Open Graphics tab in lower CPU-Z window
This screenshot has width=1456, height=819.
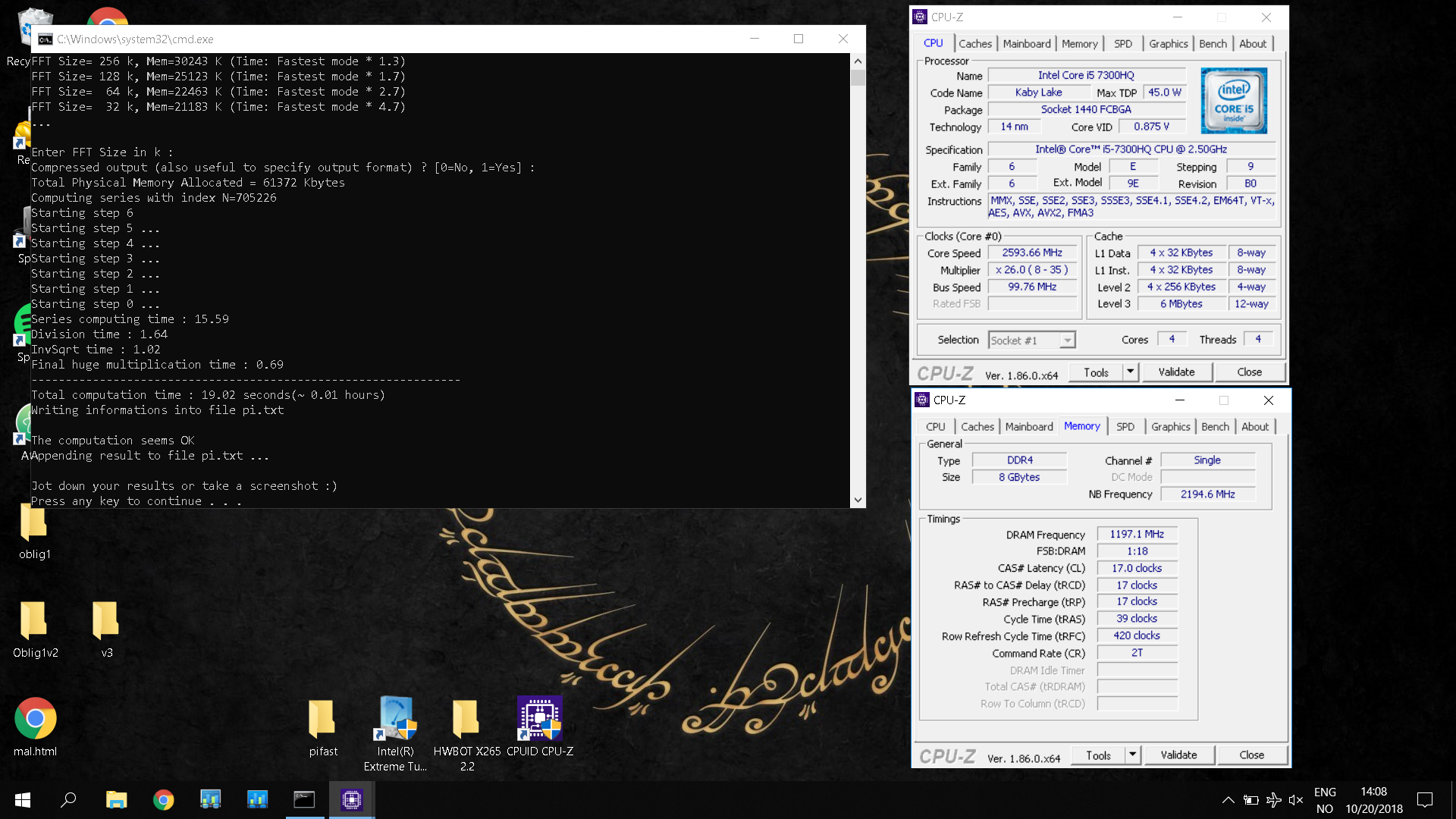(1170, 427)
